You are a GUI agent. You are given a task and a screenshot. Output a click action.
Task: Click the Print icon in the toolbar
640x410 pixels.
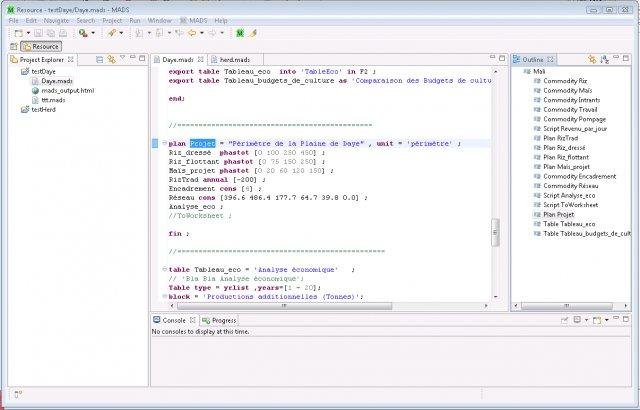tap(63, 33)
